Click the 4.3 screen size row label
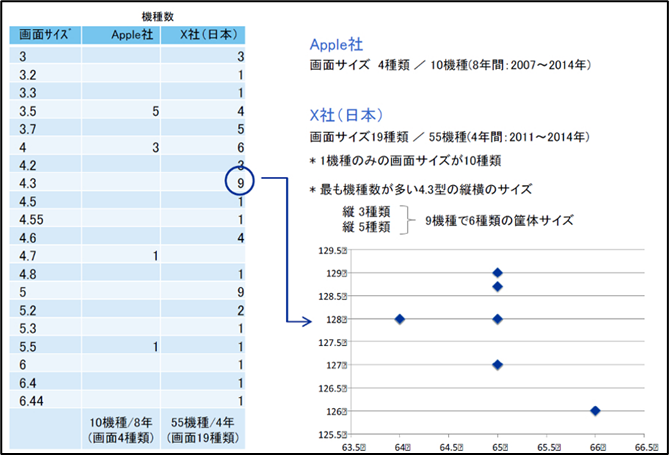Screen dimensions: 669x455 28,184
